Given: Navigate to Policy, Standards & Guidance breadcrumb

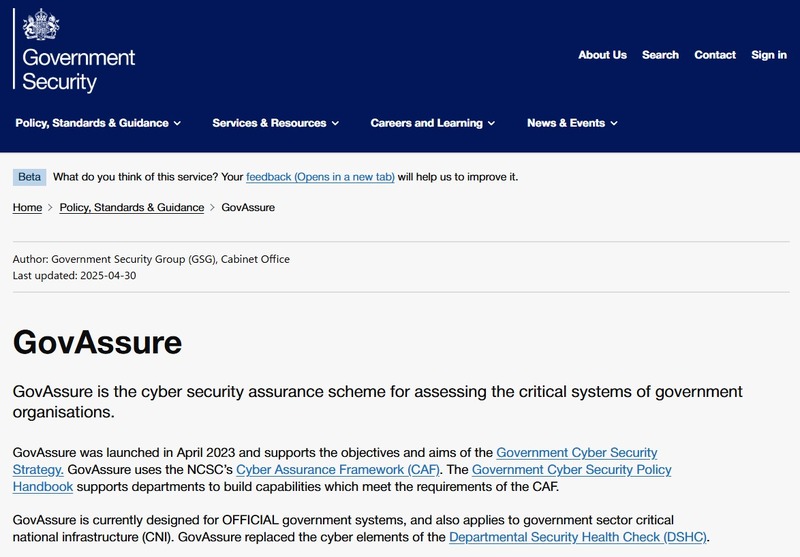Looking at the screenshot, I should pyautogui.click(x=131, y=207).
